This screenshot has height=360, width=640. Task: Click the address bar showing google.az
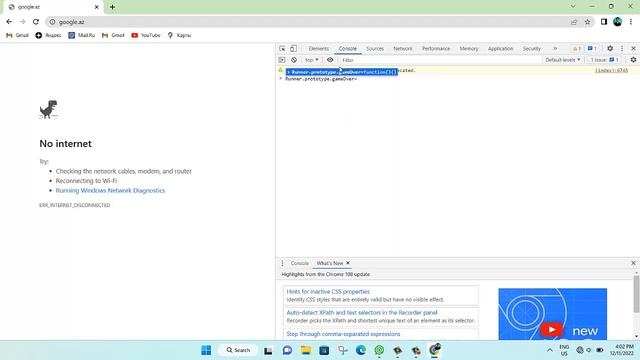pos(310,22)
